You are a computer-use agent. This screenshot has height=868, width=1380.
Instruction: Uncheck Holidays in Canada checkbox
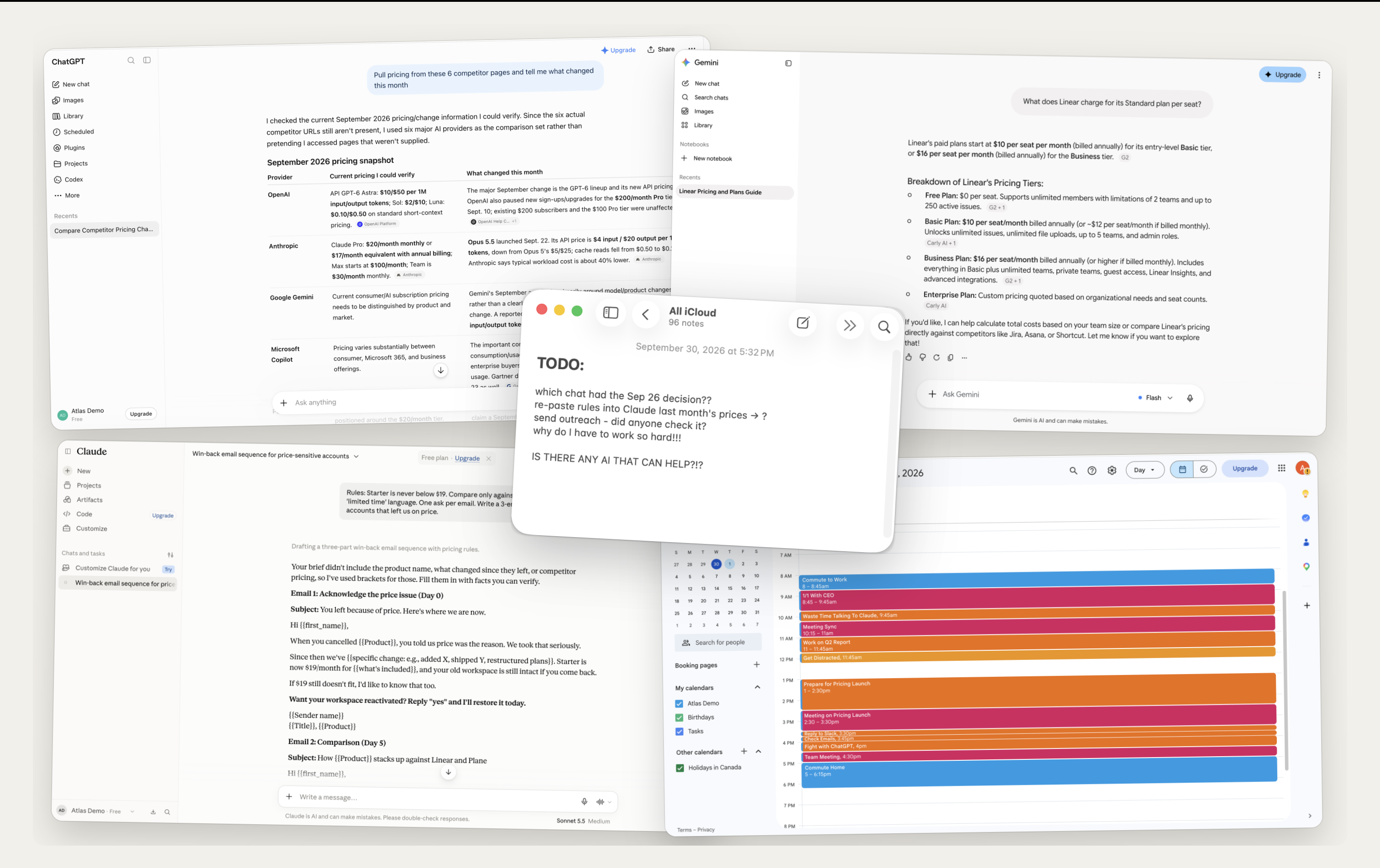[680, 768]
